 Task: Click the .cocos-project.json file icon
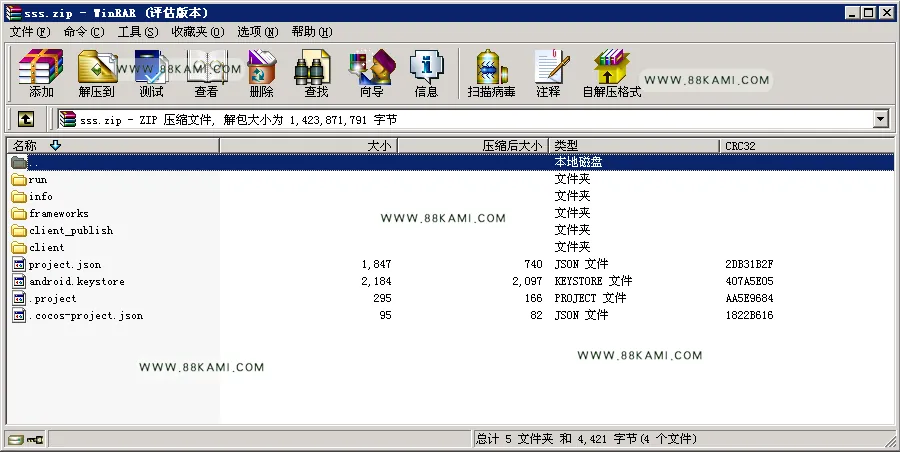coord(19,315)
